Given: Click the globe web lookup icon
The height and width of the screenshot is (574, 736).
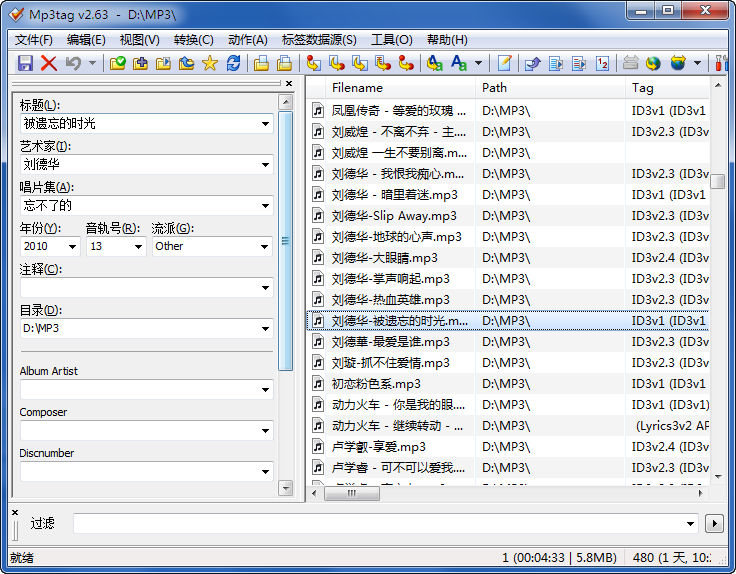Looking at the screenshot, I should [653, 62].
